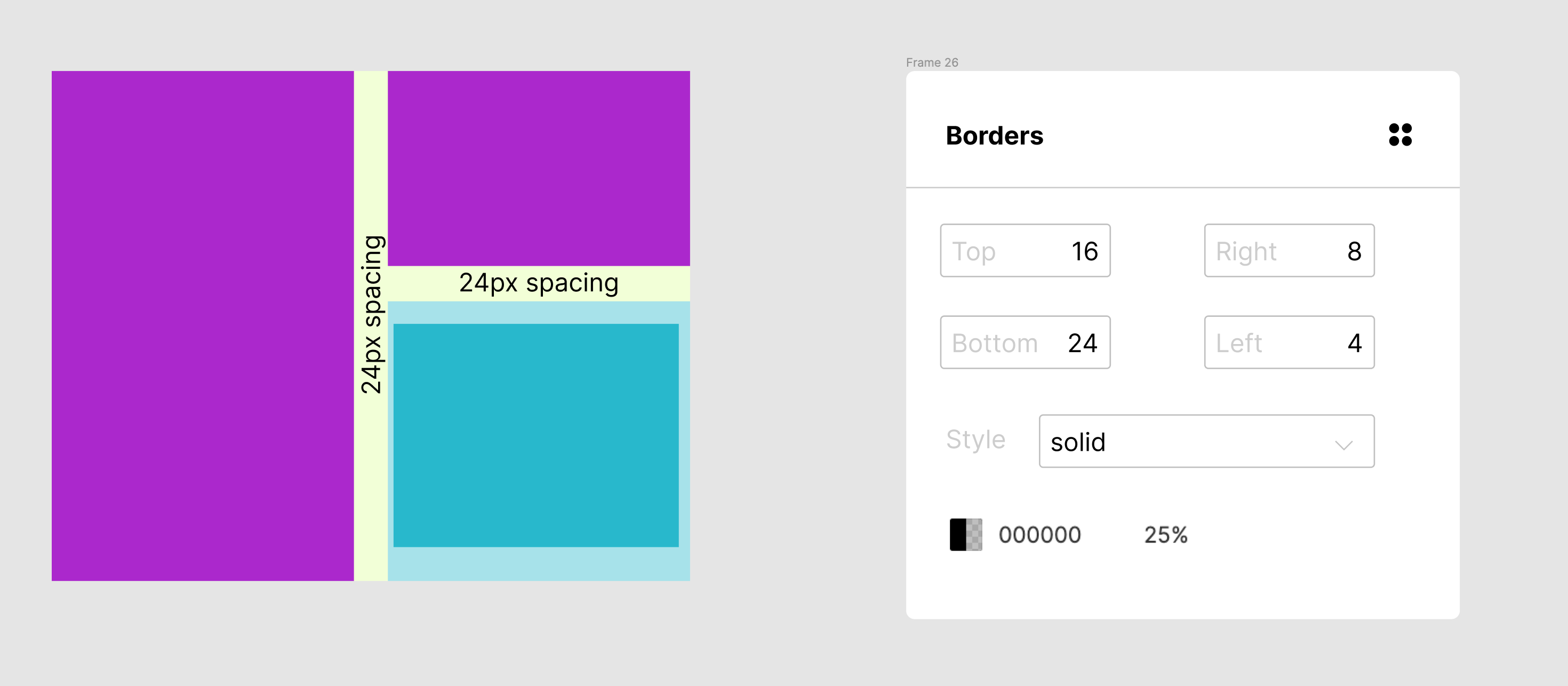
Task: Focus the Top border width field
Action: point(1025,251)
